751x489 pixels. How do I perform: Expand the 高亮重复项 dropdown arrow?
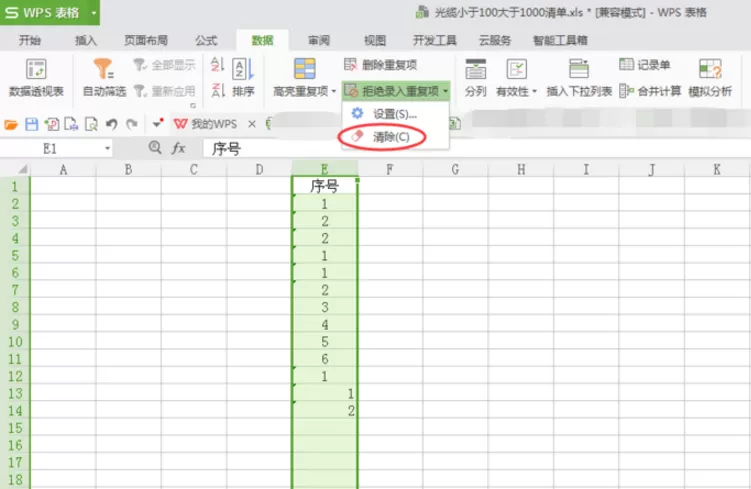(x=334, y=91)
